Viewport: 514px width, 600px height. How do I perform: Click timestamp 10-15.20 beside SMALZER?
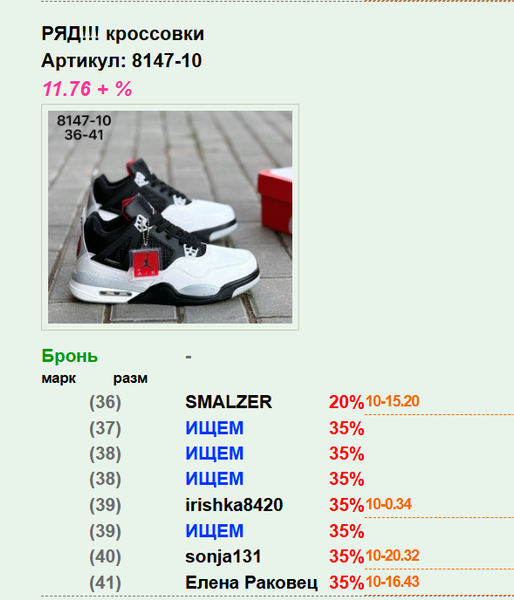click(x=392, y=401)
